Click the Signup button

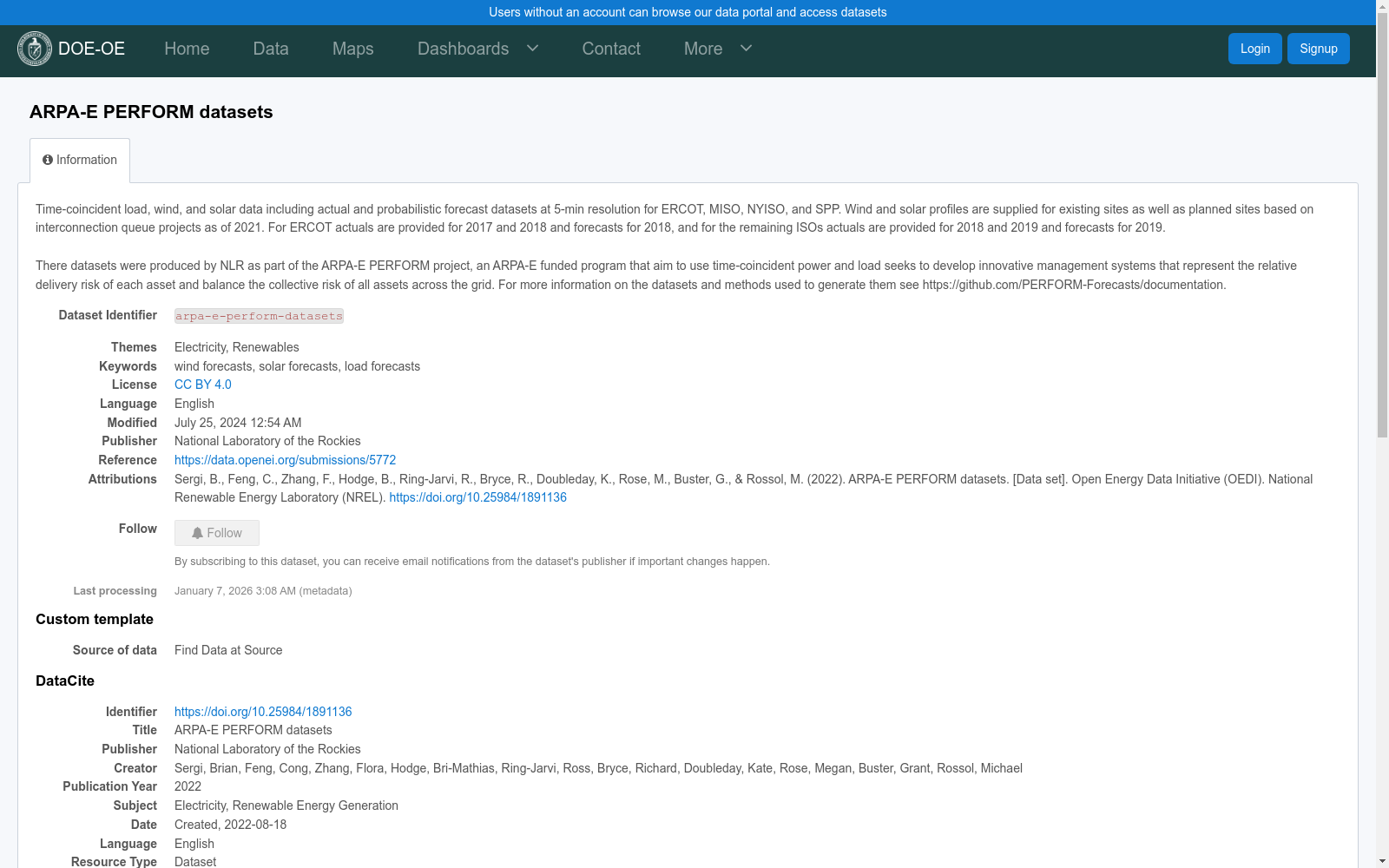(1319, 49)
